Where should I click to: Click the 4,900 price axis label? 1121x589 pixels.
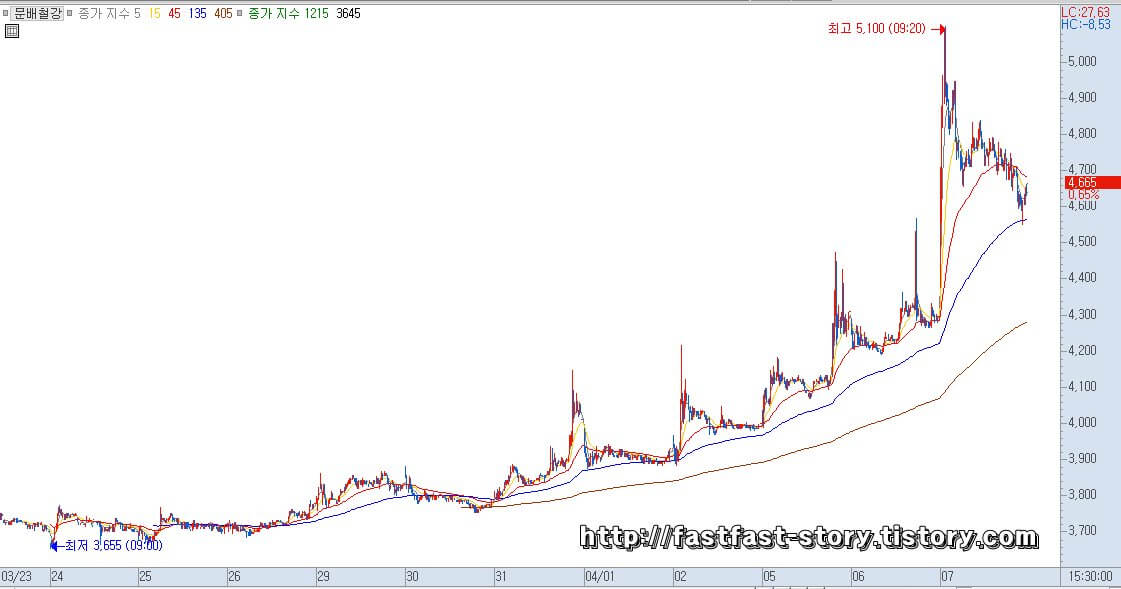pyautogui.click(x=1082, y=97)
